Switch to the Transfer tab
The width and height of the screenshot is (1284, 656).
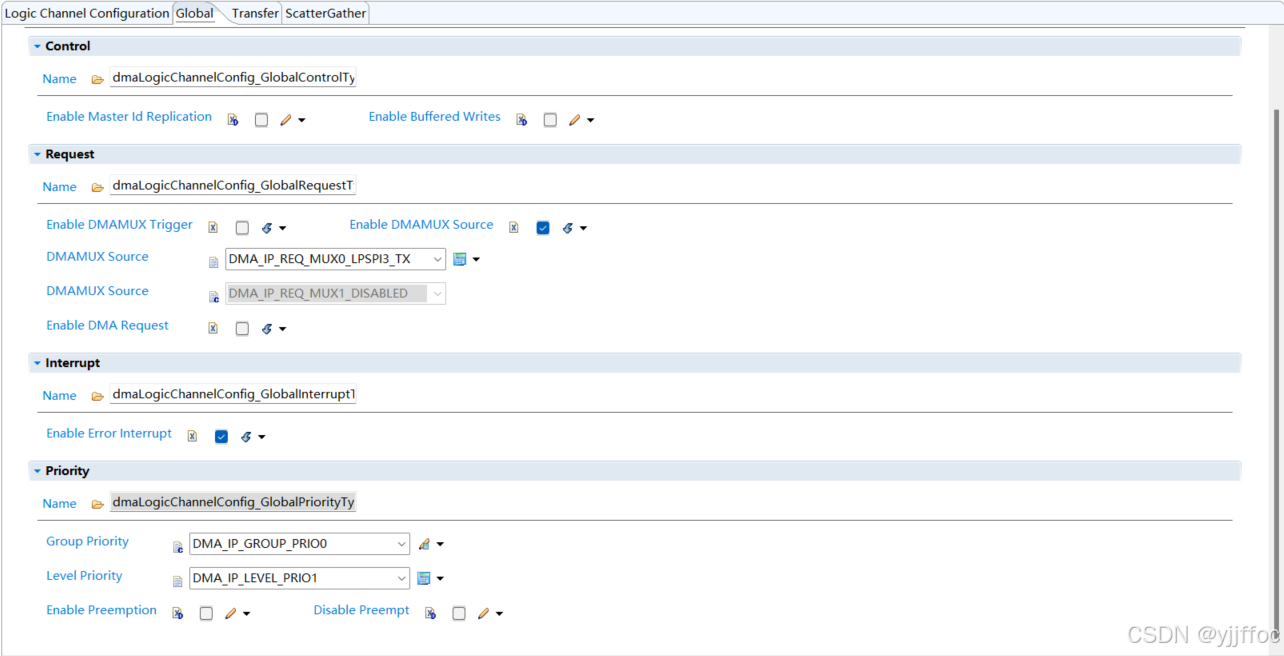point(255,13)
